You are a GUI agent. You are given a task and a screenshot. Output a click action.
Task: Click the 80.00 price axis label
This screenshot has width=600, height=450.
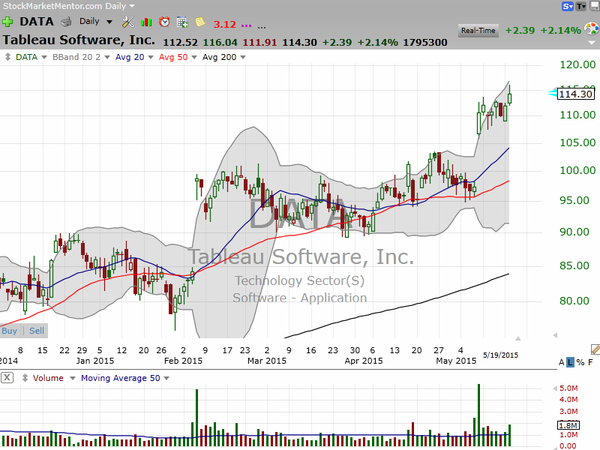pyautogui.click(x=574, y=301)
